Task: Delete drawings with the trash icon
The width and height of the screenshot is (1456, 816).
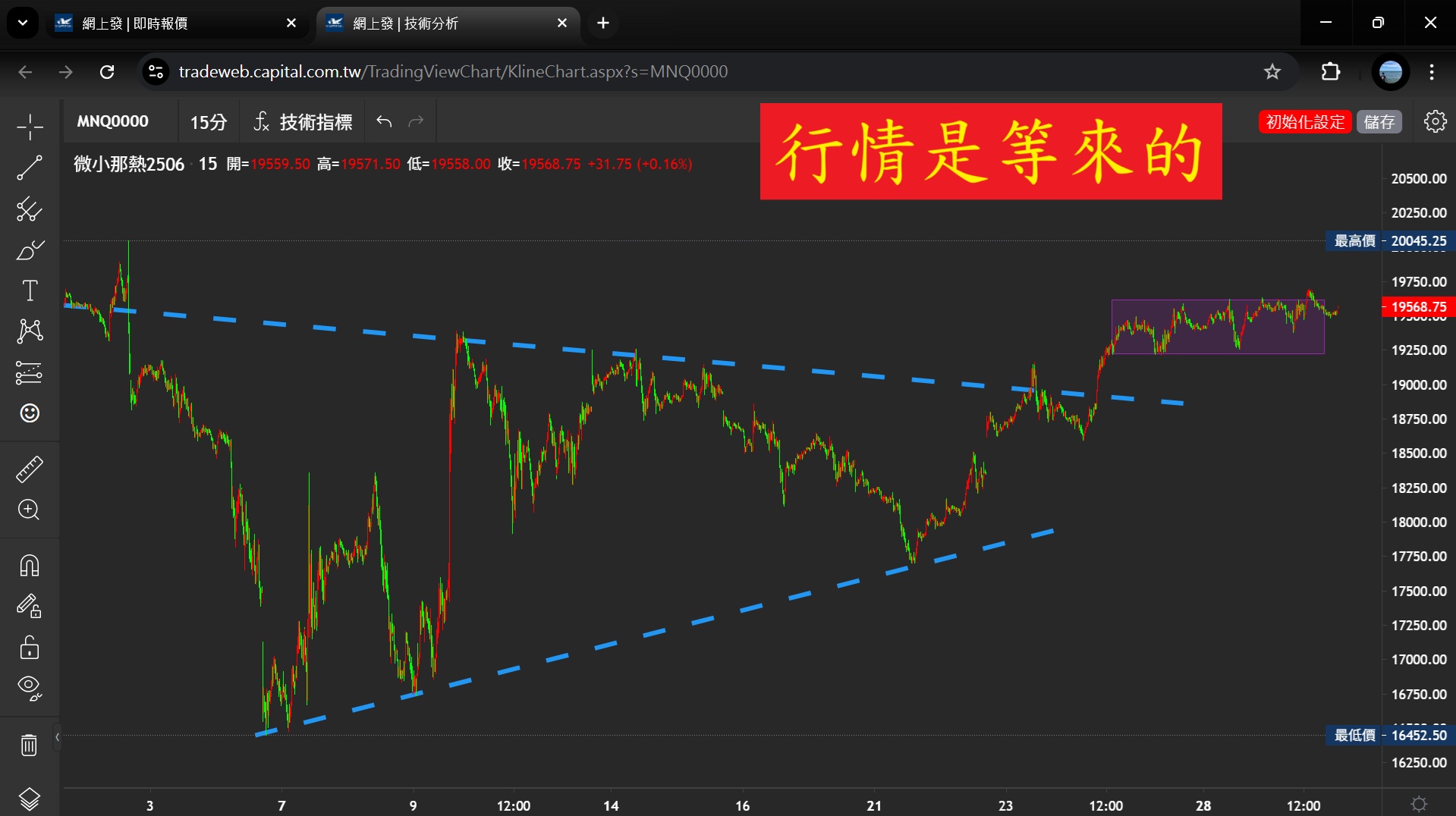Action: pyautogui.click(x=30, y=745)
